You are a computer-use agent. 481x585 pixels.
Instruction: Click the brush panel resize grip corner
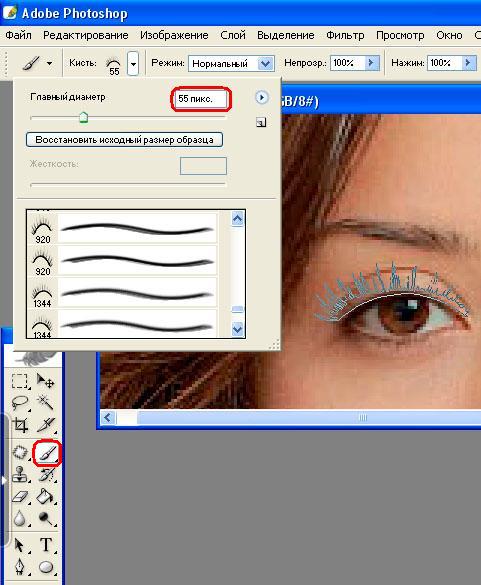click(x=274, y=345)
